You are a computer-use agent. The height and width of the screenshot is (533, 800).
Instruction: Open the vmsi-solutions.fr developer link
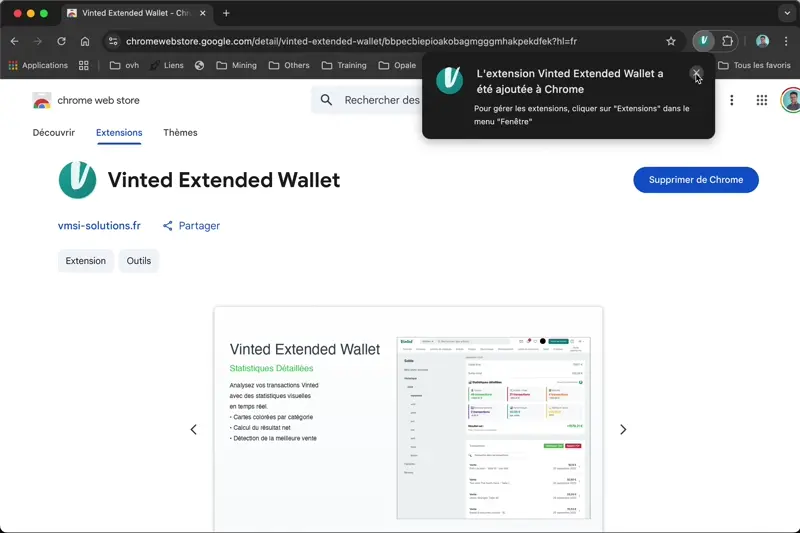coord(99,225)
